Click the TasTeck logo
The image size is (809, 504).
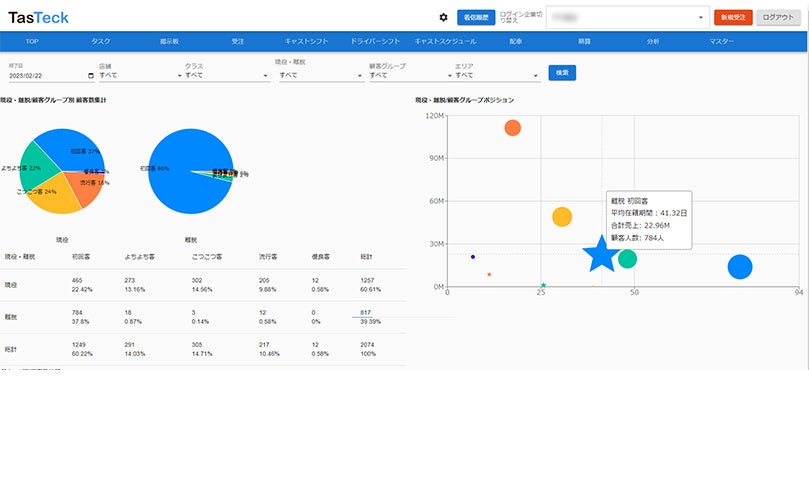(38, 18)
